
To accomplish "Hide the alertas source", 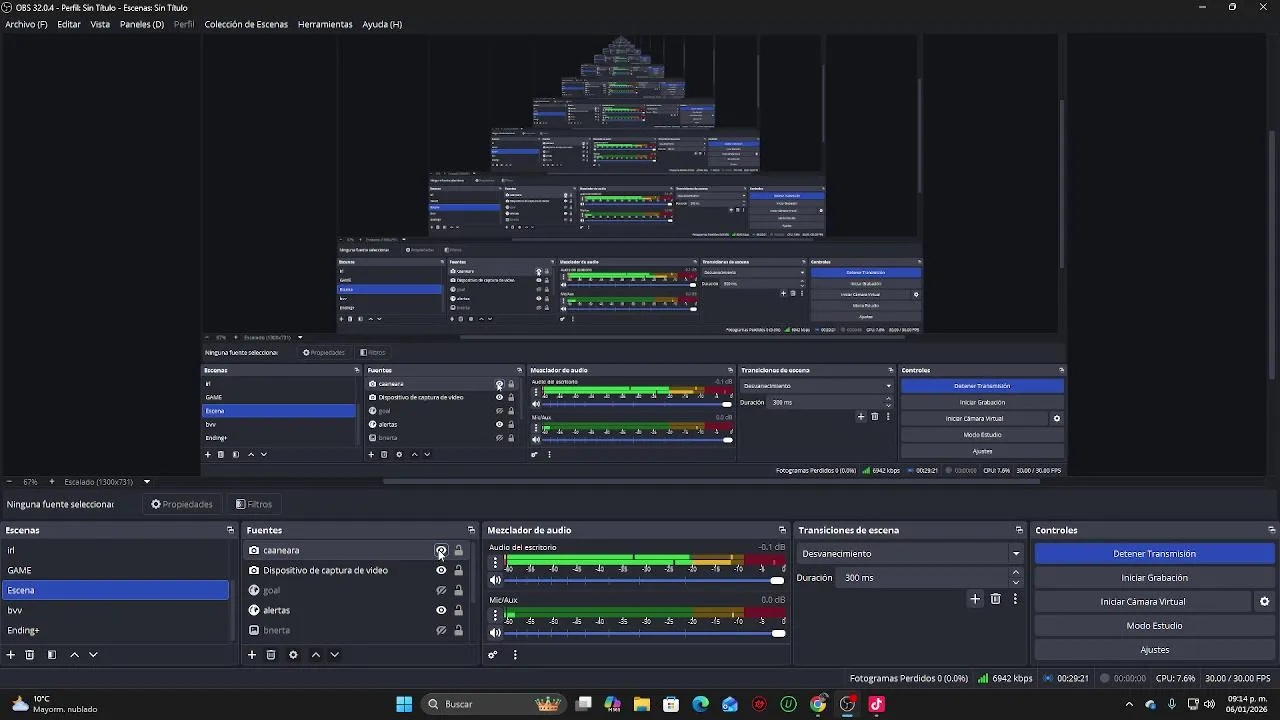I will (x=441, y=611).
